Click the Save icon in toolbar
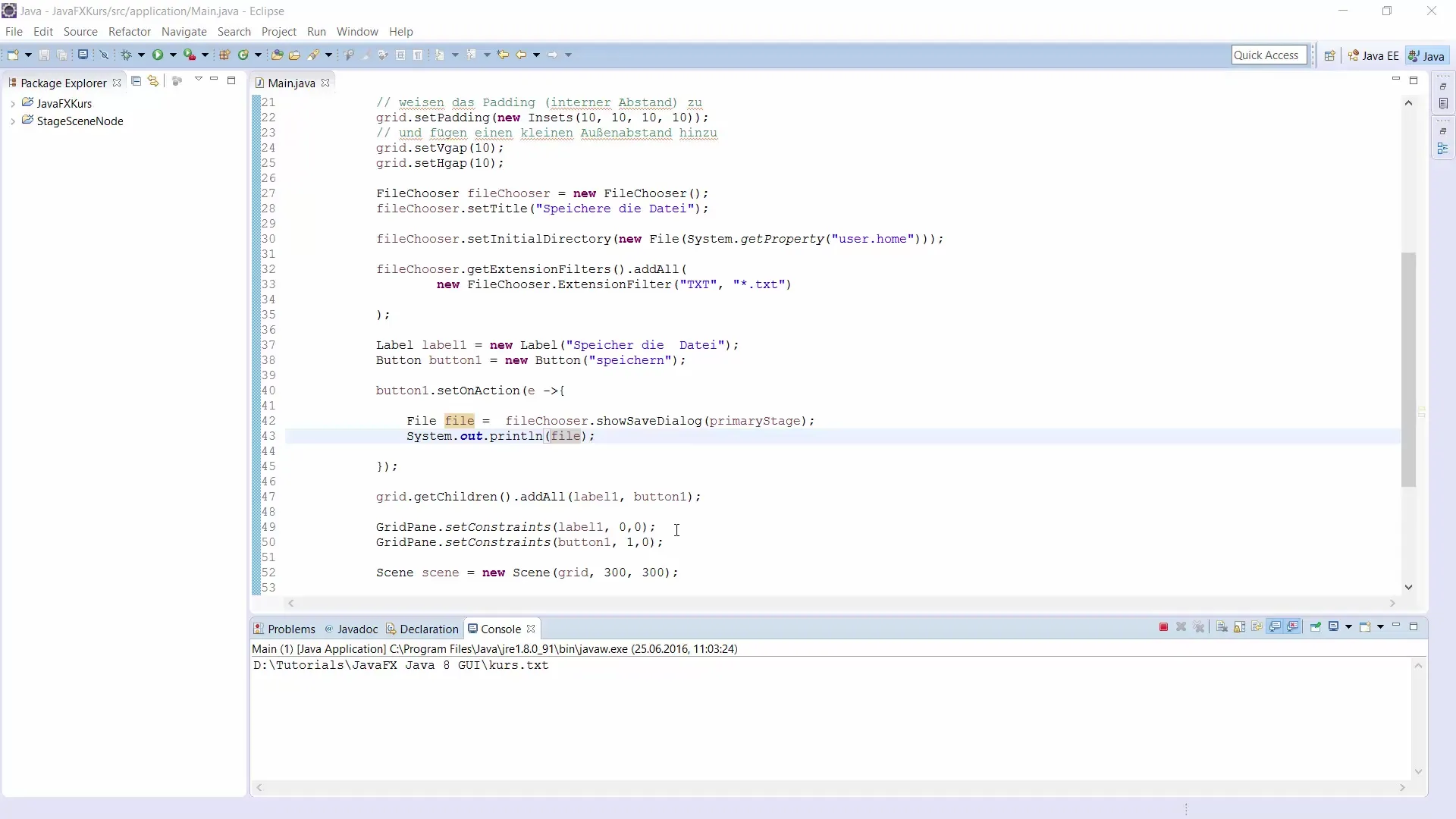This screenshot has height=819, width=1456. coord(44,55)
